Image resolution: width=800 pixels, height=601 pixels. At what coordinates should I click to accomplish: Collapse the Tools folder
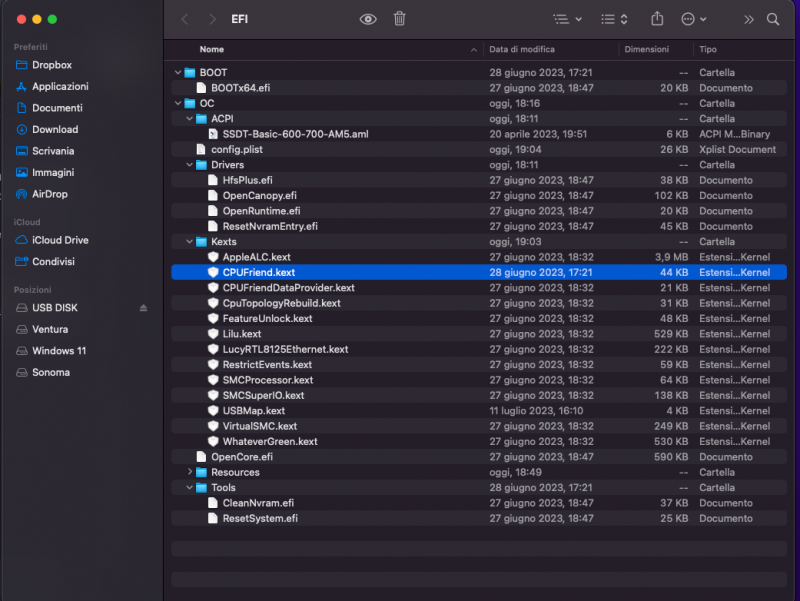[x=189, y=487]
